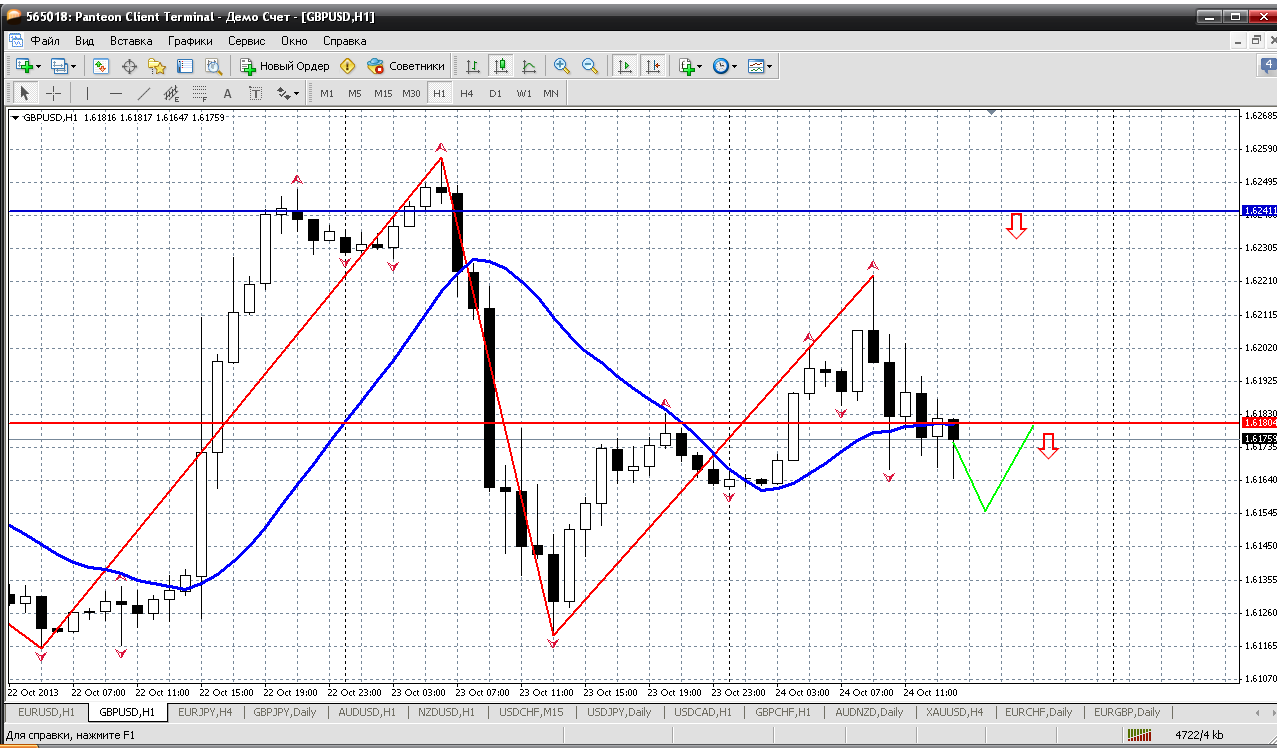Screen dimensions: 1288x748
Task: Set timeframe to M15
Action: pos(383,93)
